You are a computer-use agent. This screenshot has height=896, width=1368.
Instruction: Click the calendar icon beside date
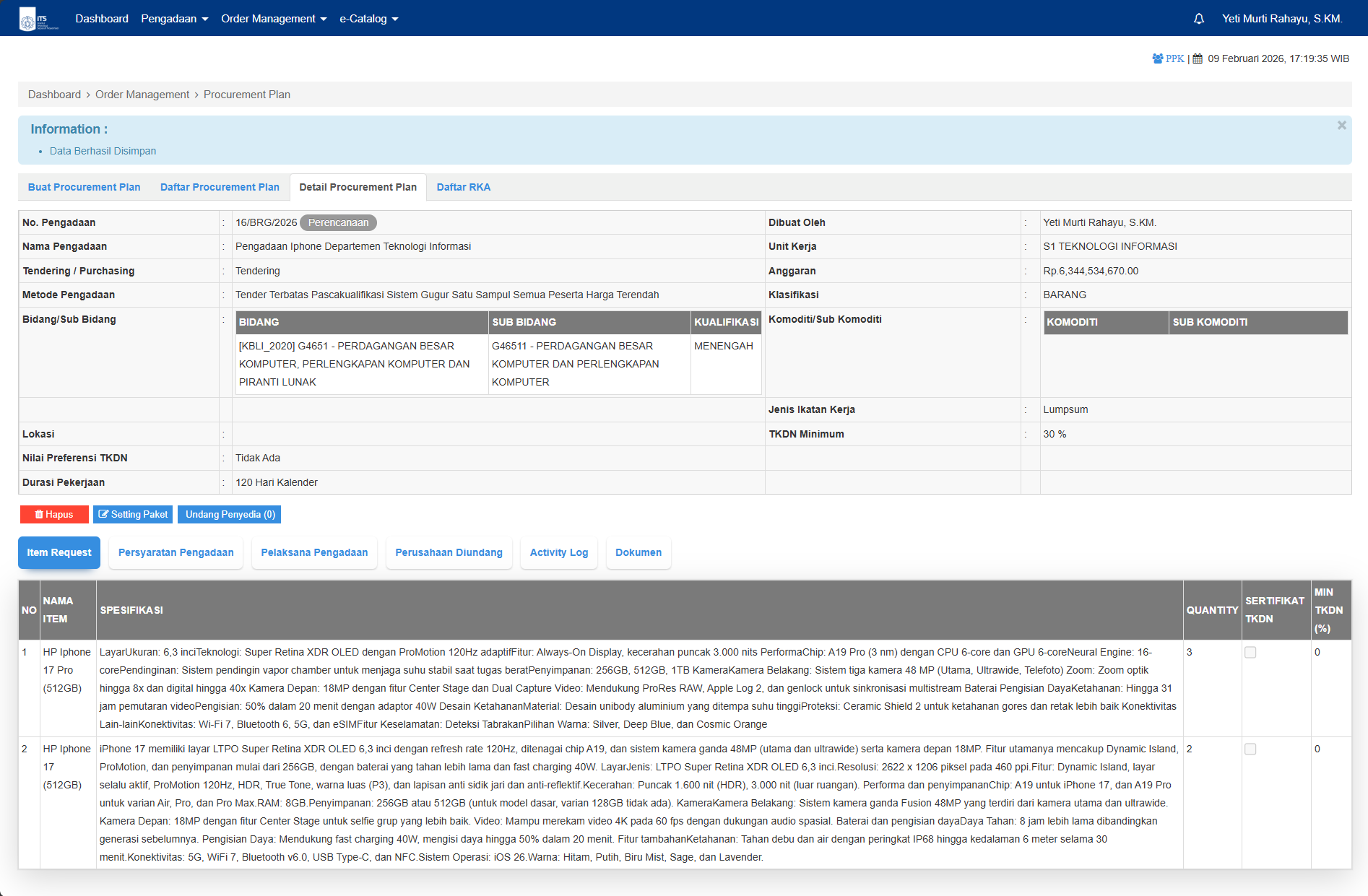tap(1198, 58)
